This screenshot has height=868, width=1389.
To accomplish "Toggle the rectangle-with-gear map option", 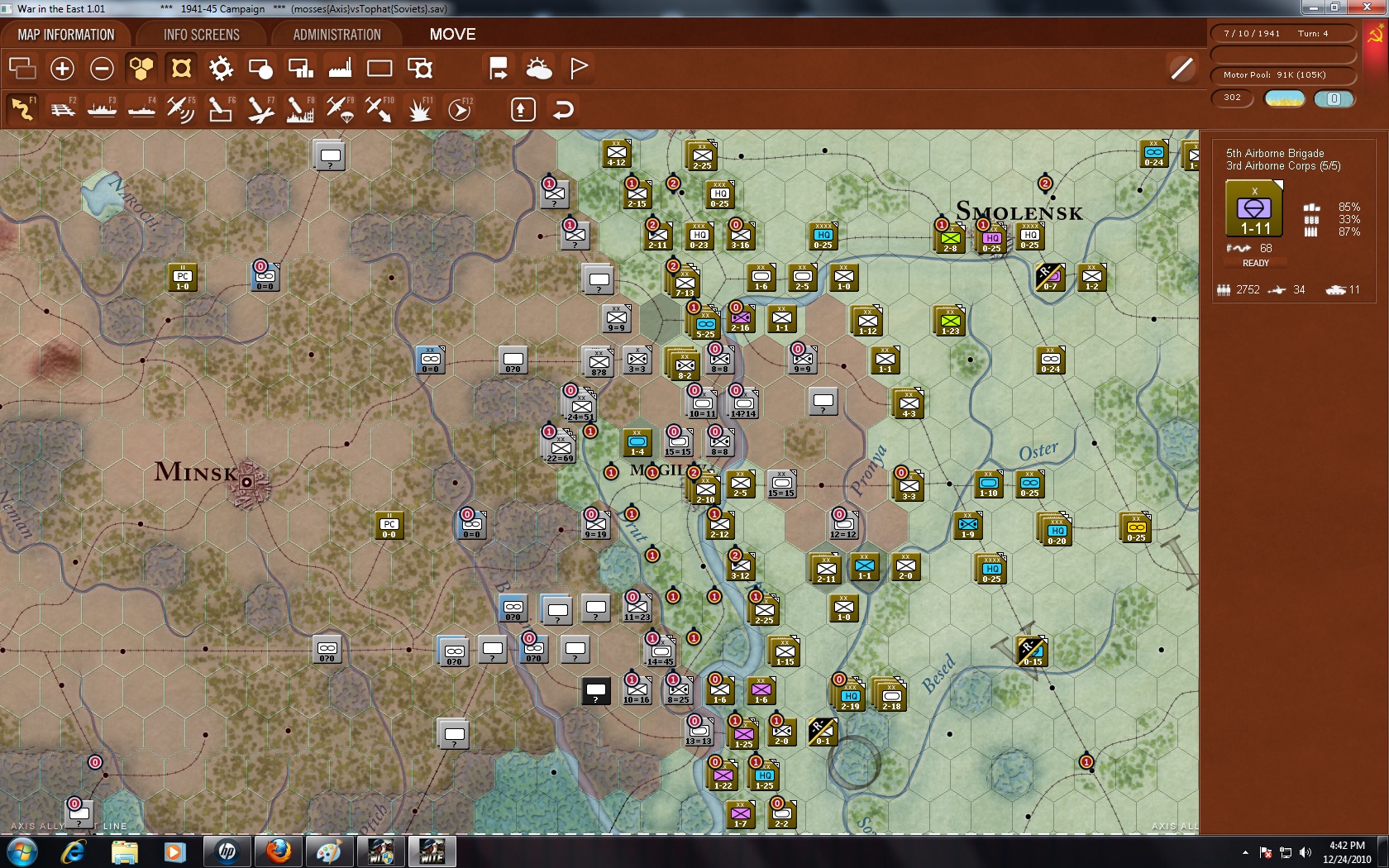I will coord(420,69).
